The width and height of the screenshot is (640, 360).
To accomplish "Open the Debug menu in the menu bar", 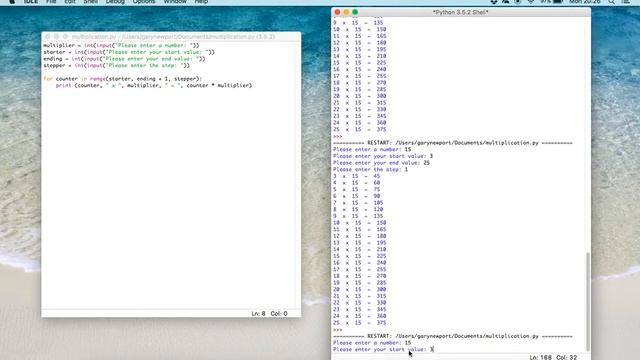I will click(115, 2).
